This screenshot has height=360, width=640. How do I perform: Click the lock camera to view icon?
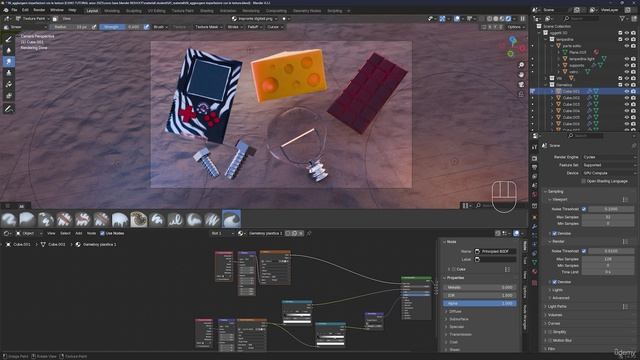click(521, 94)
